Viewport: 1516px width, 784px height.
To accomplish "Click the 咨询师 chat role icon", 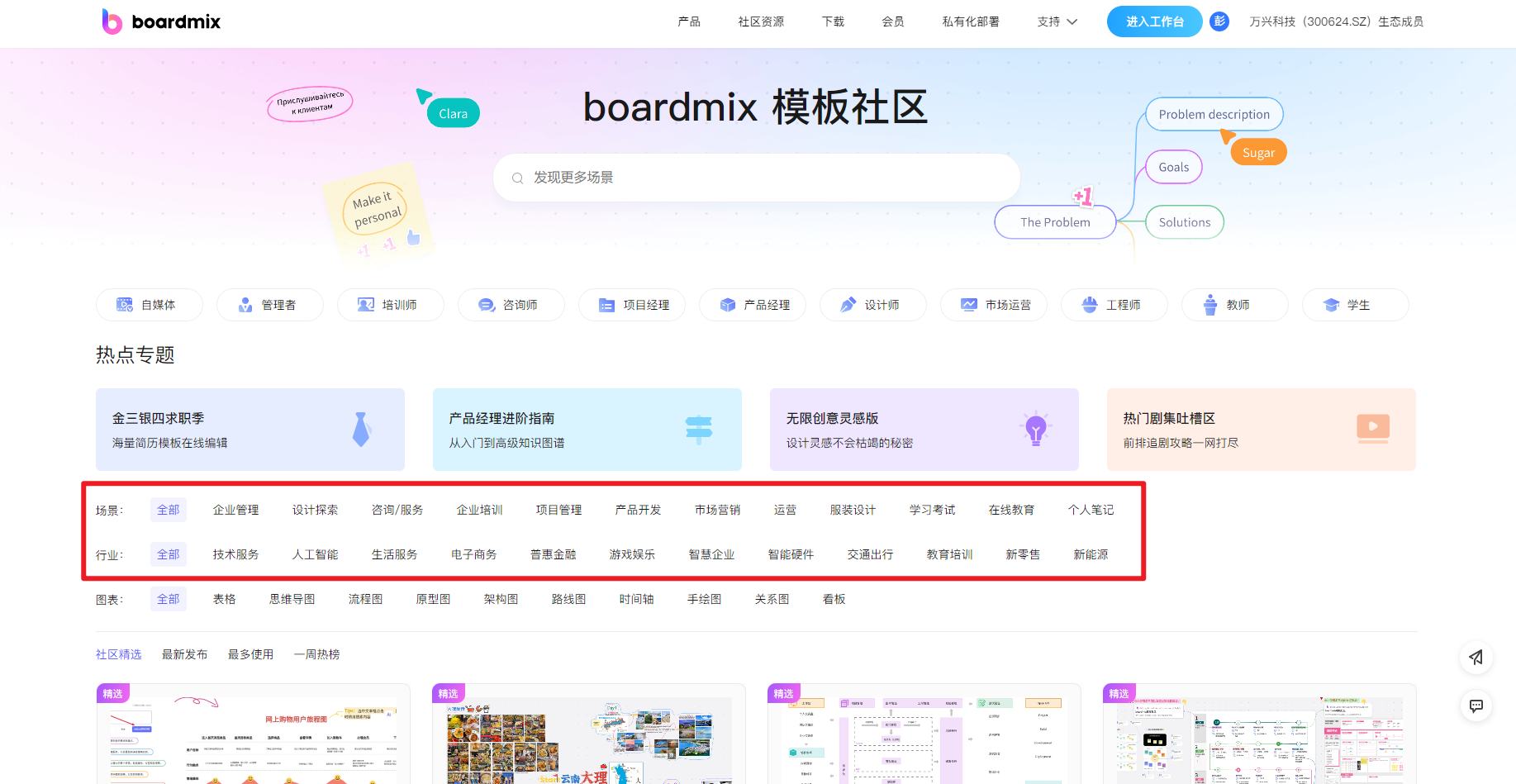I will [x=487, y=304].
